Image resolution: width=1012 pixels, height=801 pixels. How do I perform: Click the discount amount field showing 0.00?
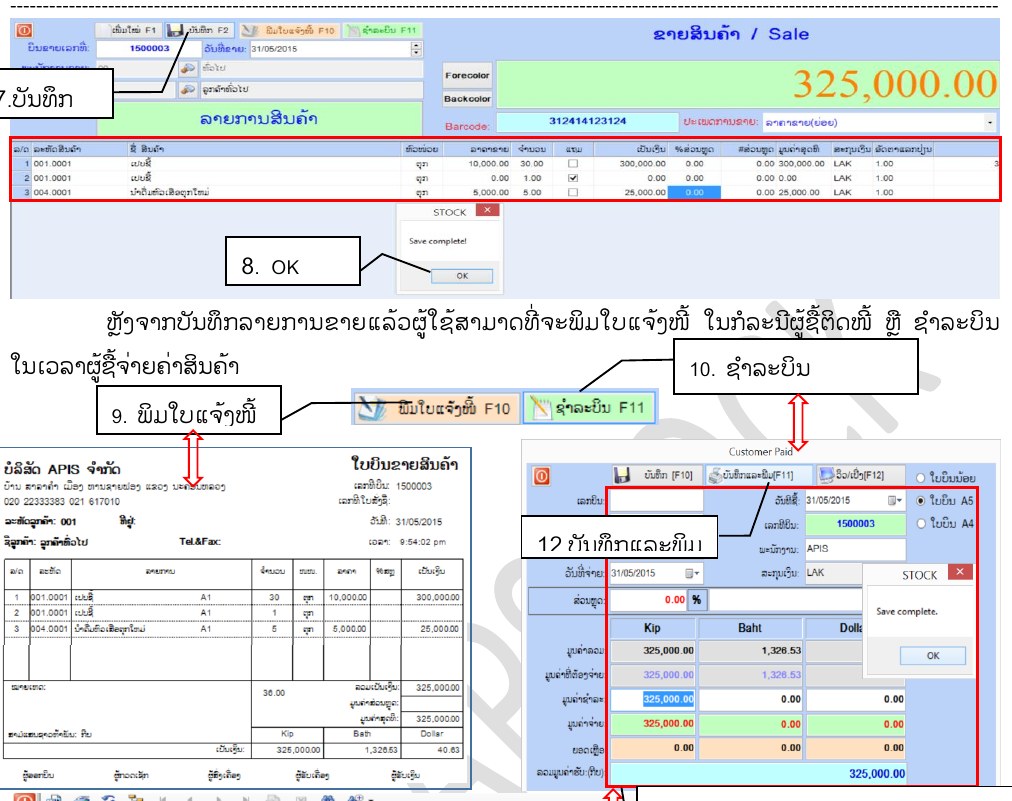click(648, 600)
